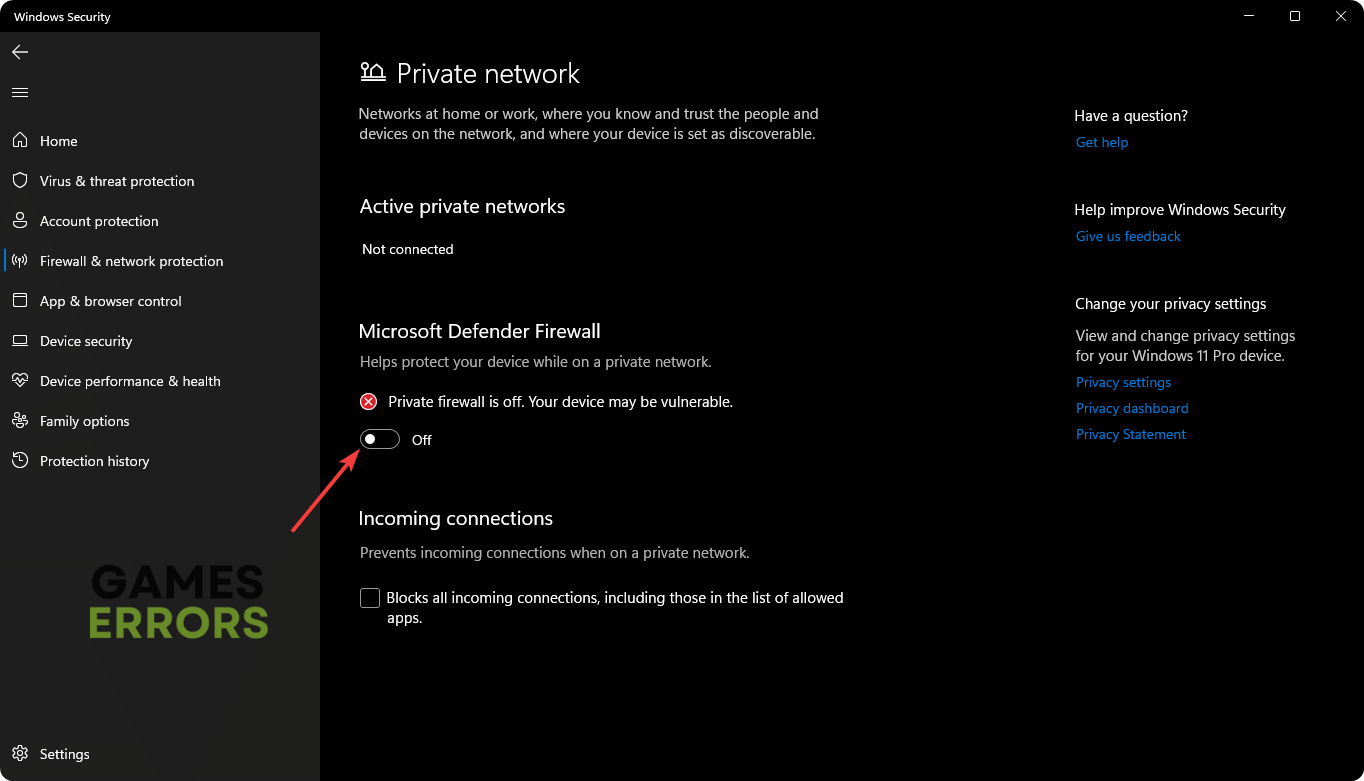This screenshot has height=781, width=1364.
Task: Click the App & browser control window icon
Action: pyautogui.click(x=20, y=301)
